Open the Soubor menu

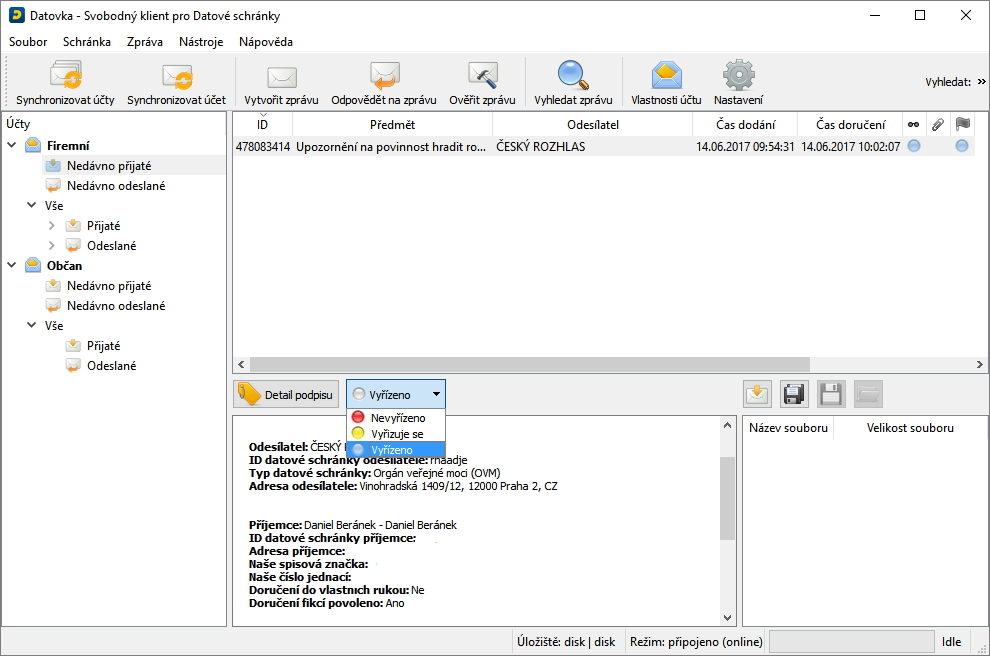tap(28, 42)
